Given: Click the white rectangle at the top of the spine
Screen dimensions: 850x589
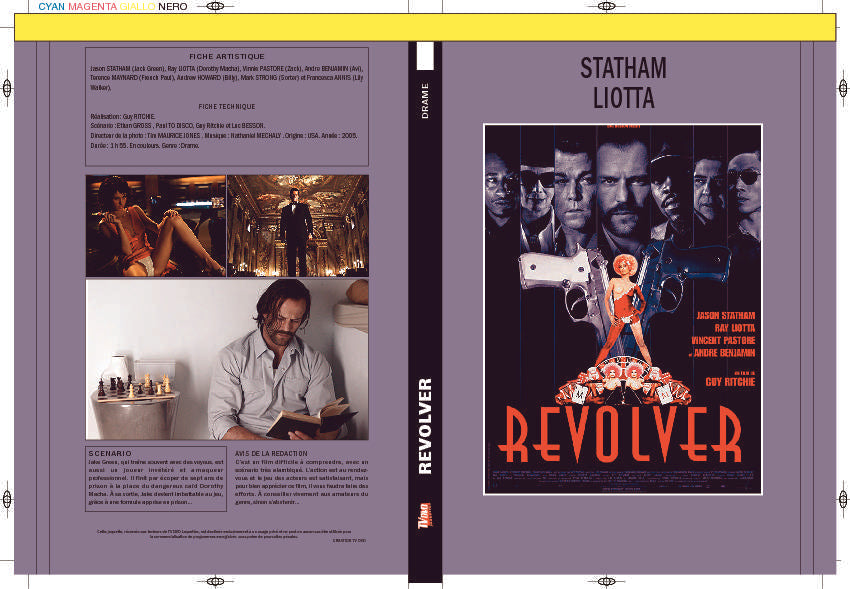Looking at the screenshot, I should coord(425,56).
